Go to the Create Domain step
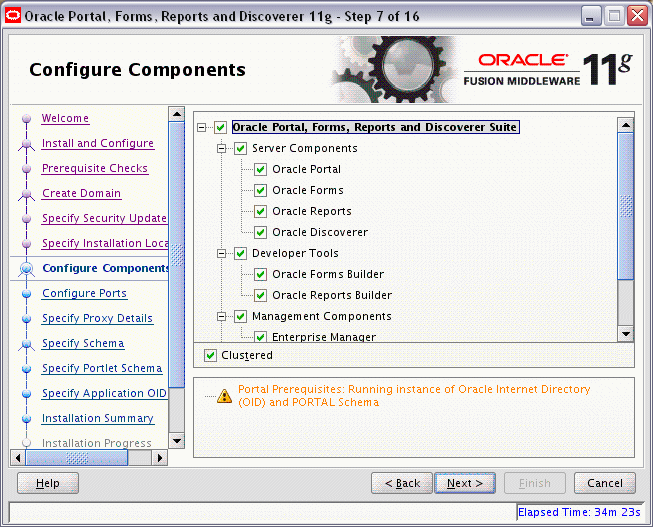 (x=82, y=193)
